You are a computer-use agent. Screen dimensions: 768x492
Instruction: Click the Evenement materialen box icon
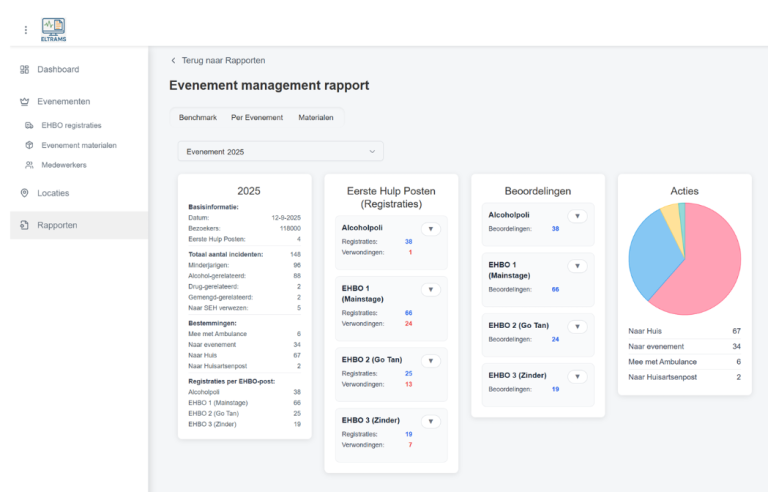30,145
